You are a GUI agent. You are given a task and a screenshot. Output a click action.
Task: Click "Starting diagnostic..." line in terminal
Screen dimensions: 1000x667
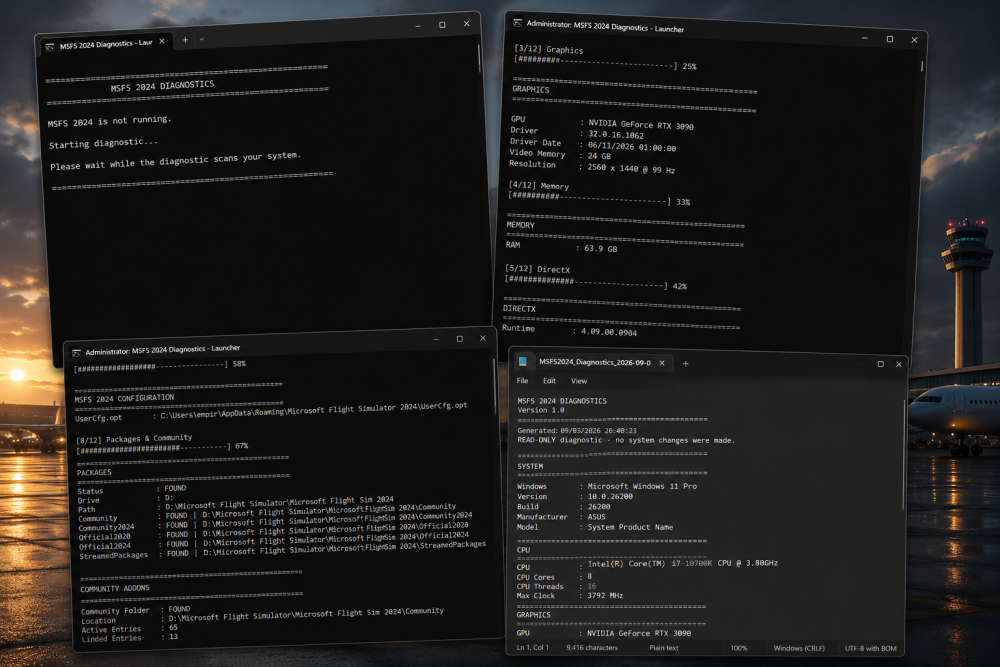[103, 143]
